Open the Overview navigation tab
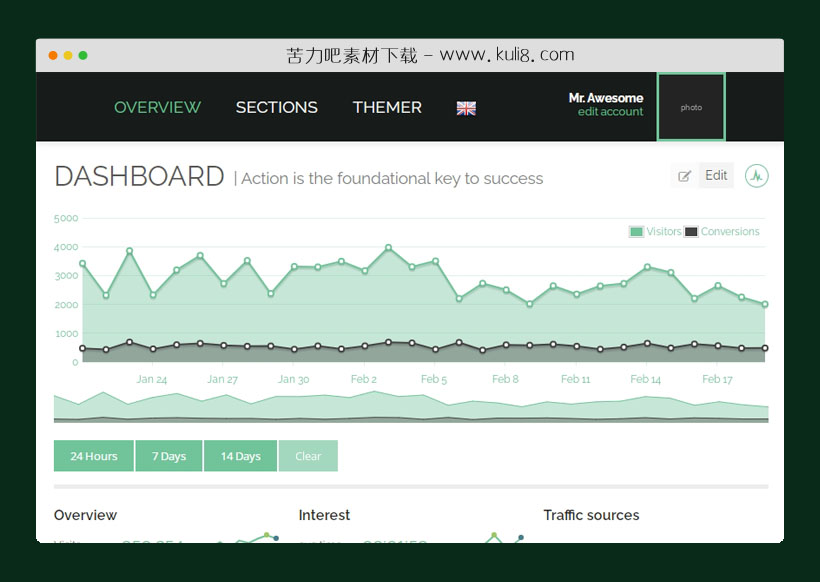Screen dimensions: 820x582 click(x=157, y=107)
